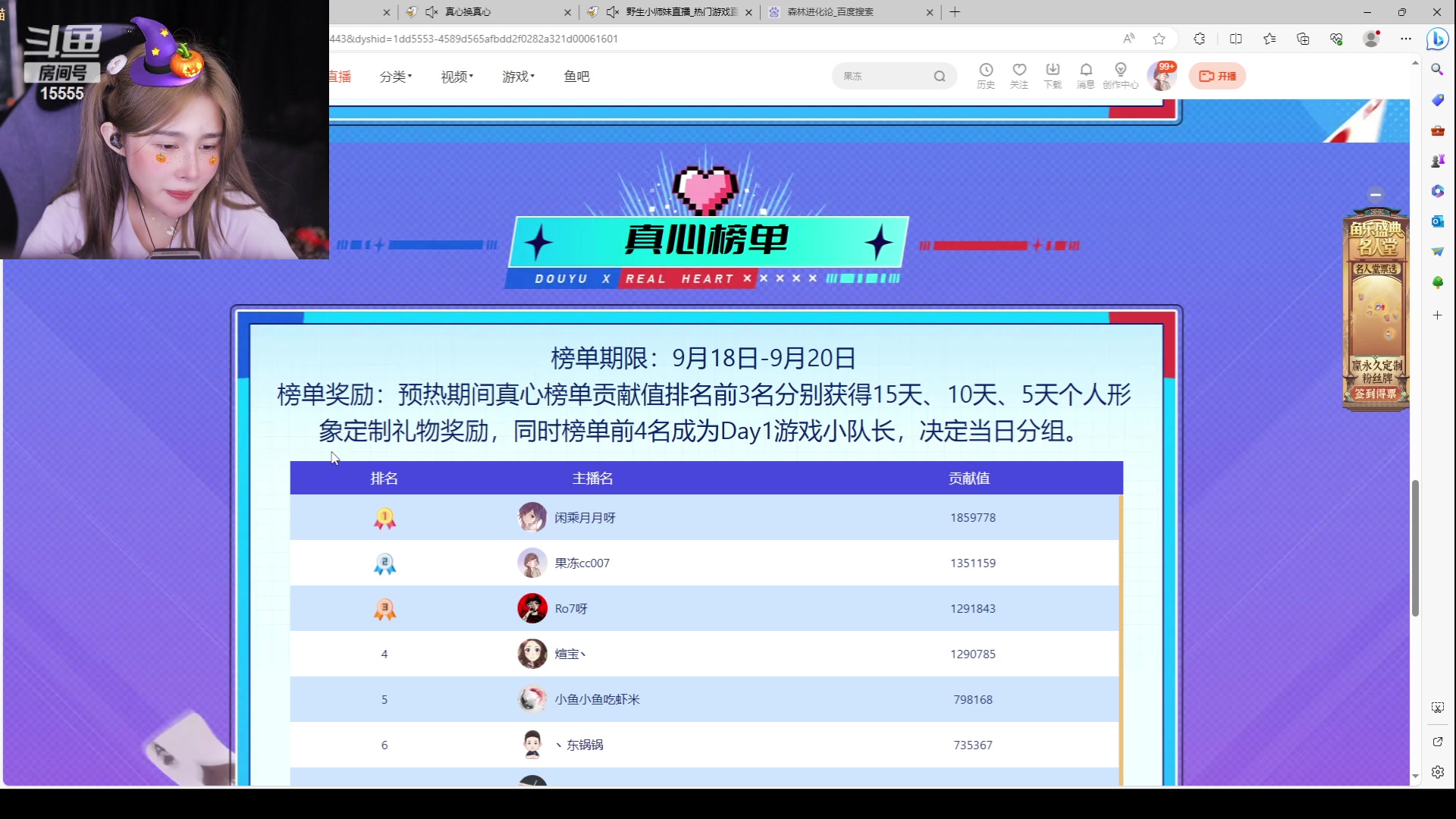
Task: Click the scrollbar down arrow
Action: pyautogui.click(x=1415, y=777)
